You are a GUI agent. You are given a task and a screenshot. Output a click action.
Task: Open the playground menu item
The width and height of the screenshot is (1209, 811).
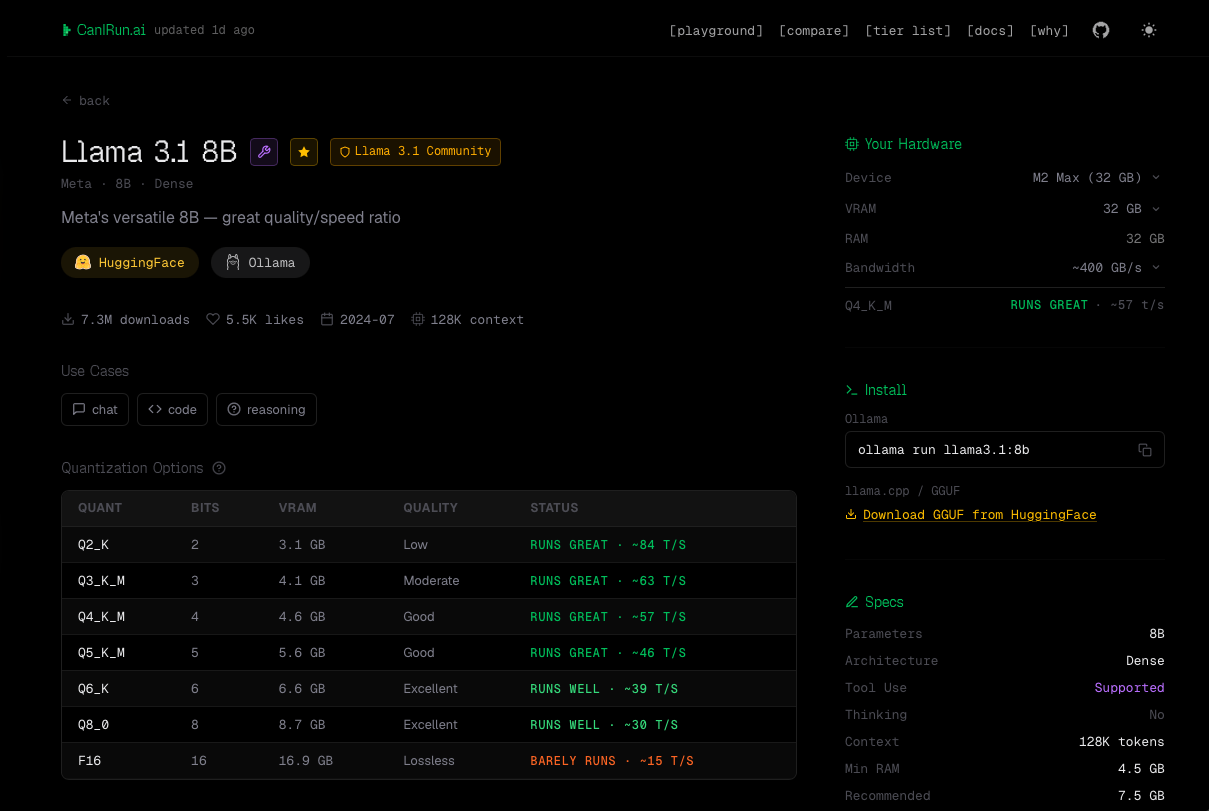click(x=716, y=31)
